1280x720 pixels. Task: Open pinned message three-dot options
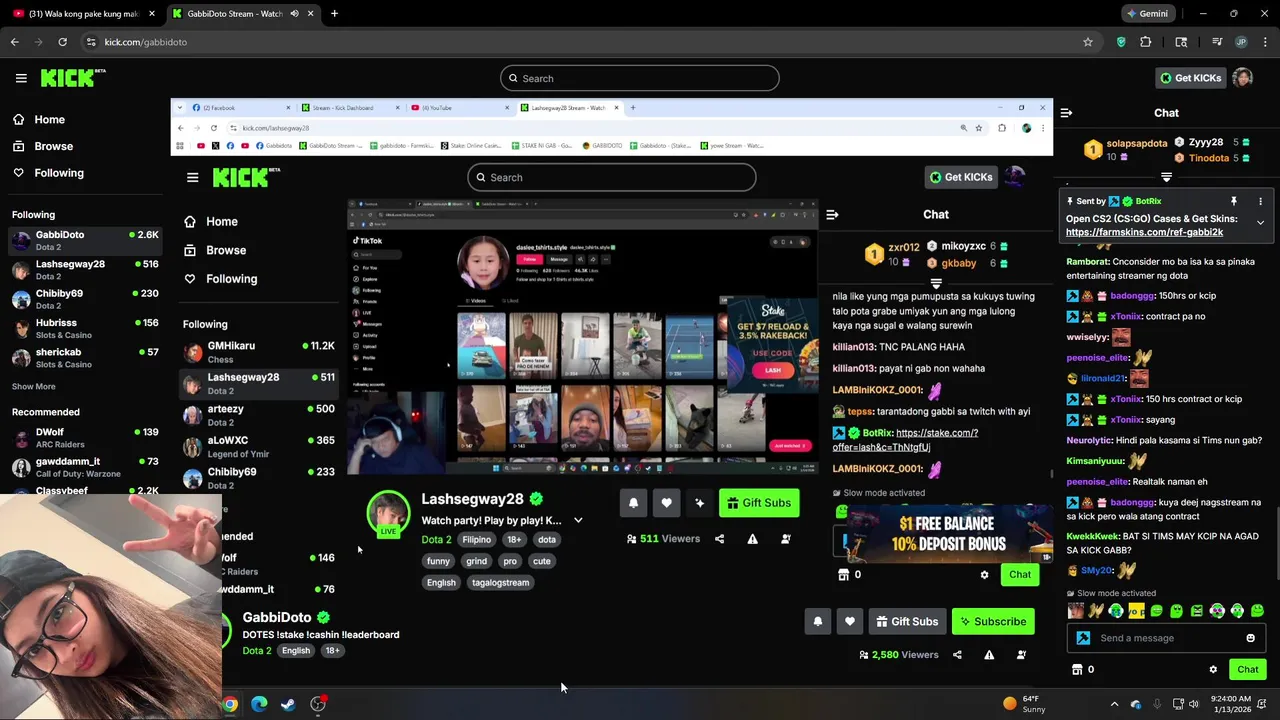click(1260, 201)
